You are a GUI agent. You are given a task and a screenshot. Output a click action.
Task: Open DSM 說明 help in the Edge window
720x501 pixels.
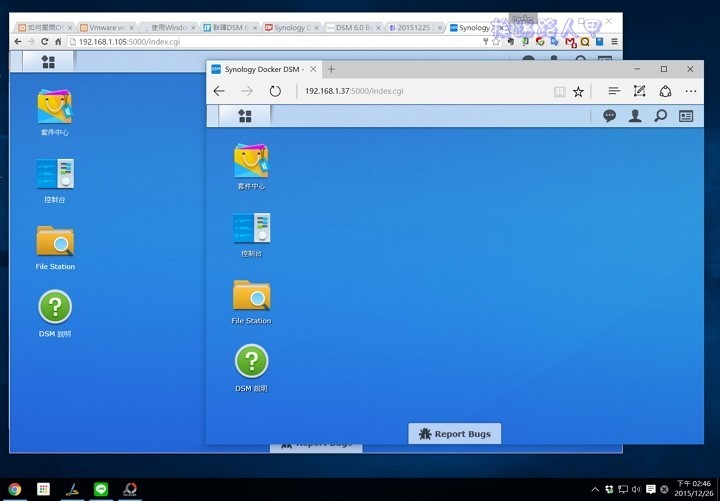click(251, 361)
